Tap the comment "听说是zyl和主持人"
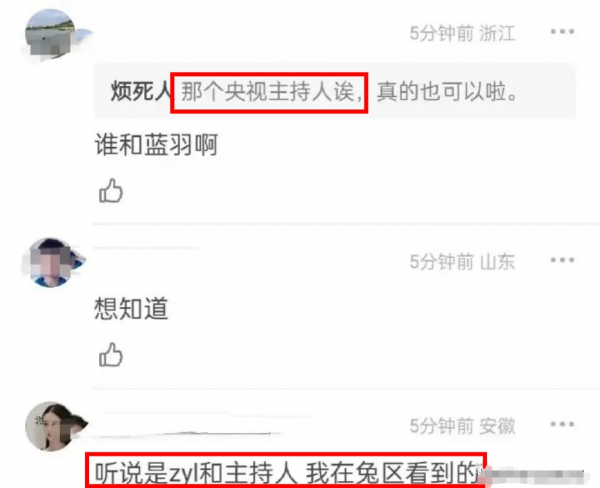This screenshot has height=488, width=600. point(286,473)
